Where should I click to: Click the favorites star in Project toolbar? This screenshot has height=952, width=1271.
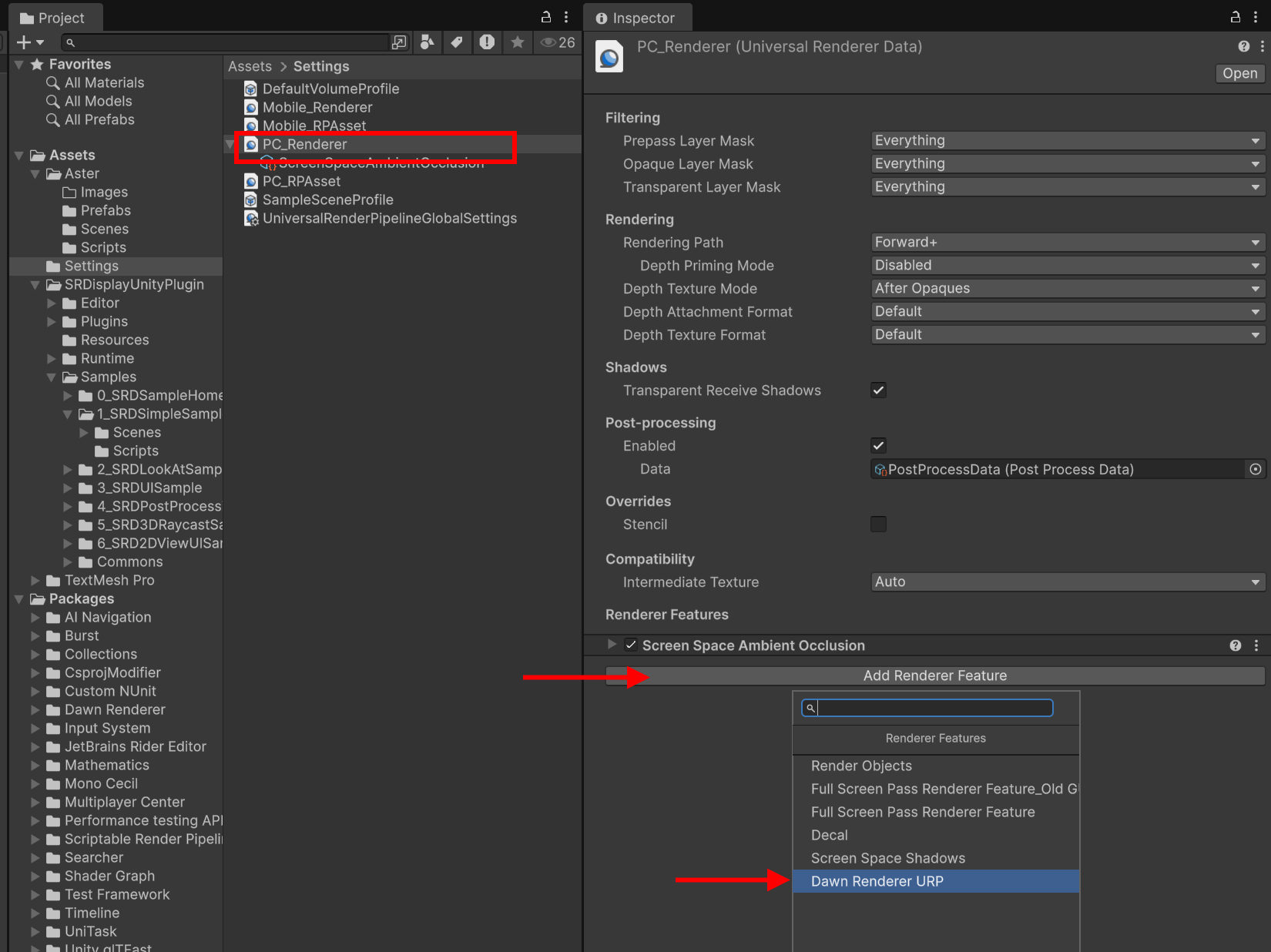[x=518, y=42]
